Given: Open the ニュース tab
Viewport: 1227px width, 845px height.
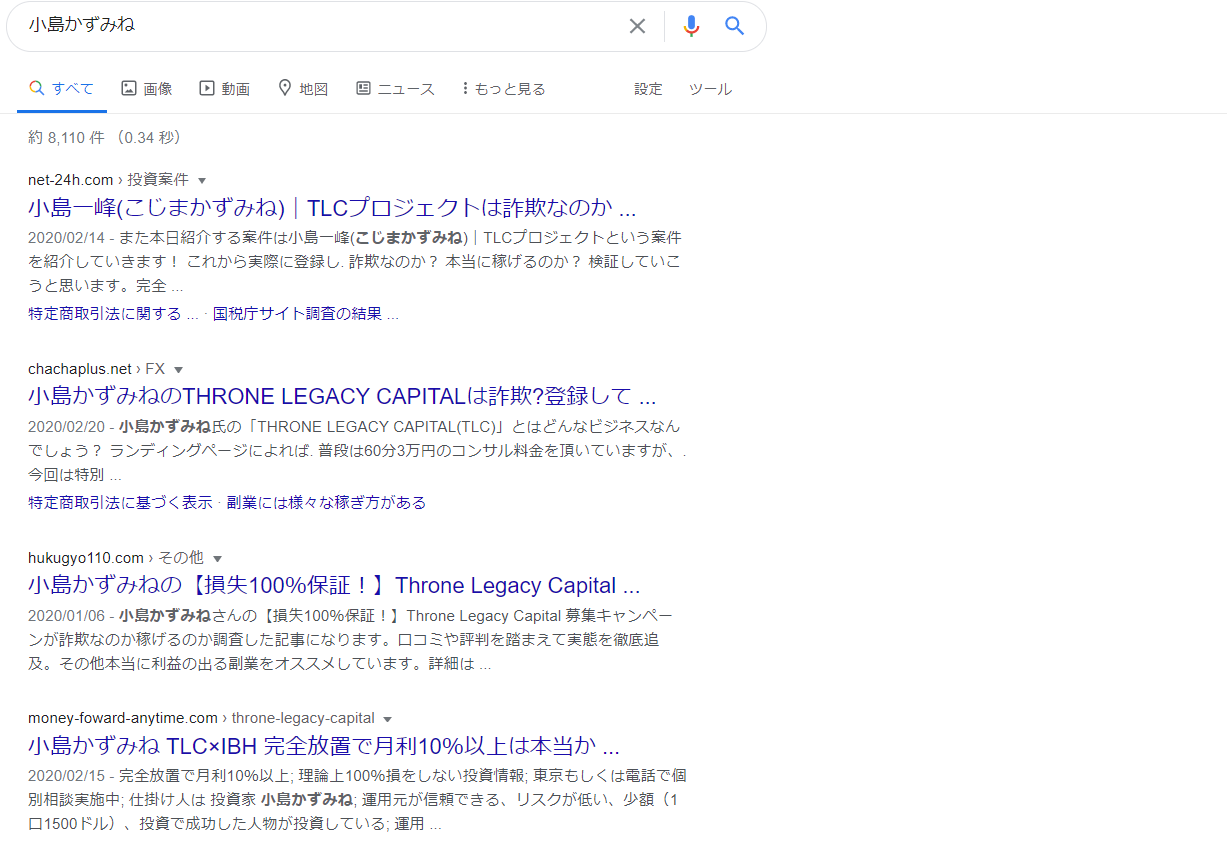Looking at the screenshot, I should pyautogui.click(x=395, y=89).
